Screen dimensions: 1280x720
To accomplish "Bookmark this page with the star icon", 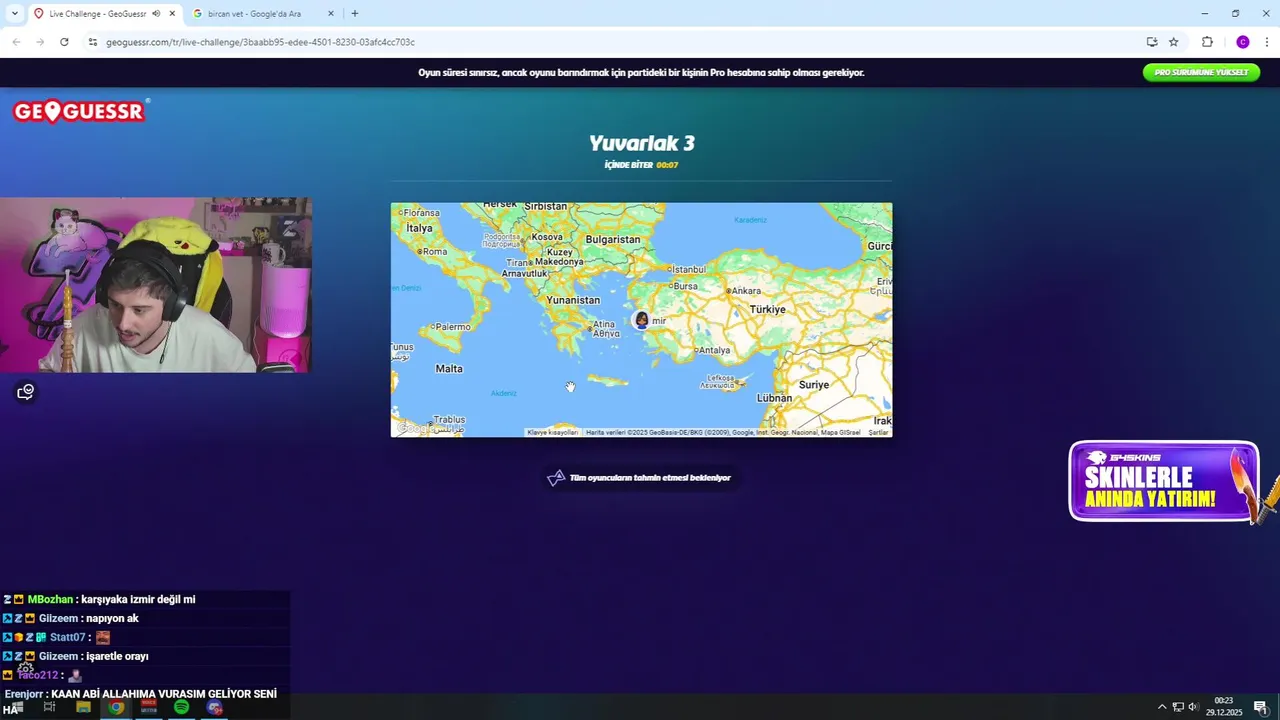I will coord(1174,42).
